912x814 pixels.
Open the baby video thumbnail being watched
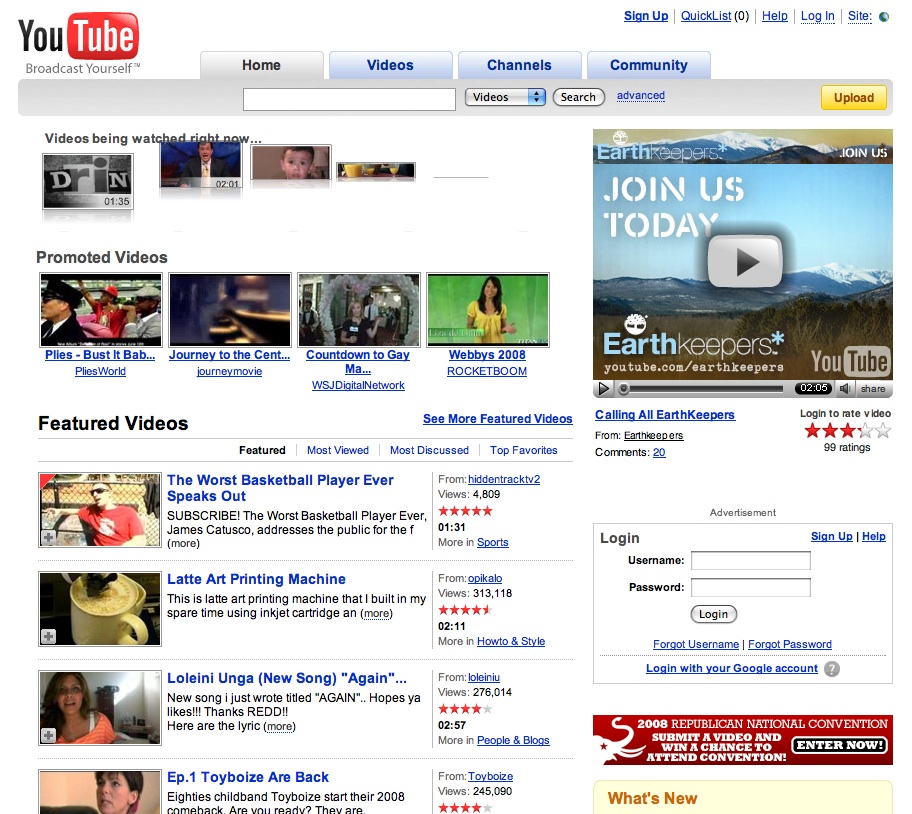click(291, 163)
